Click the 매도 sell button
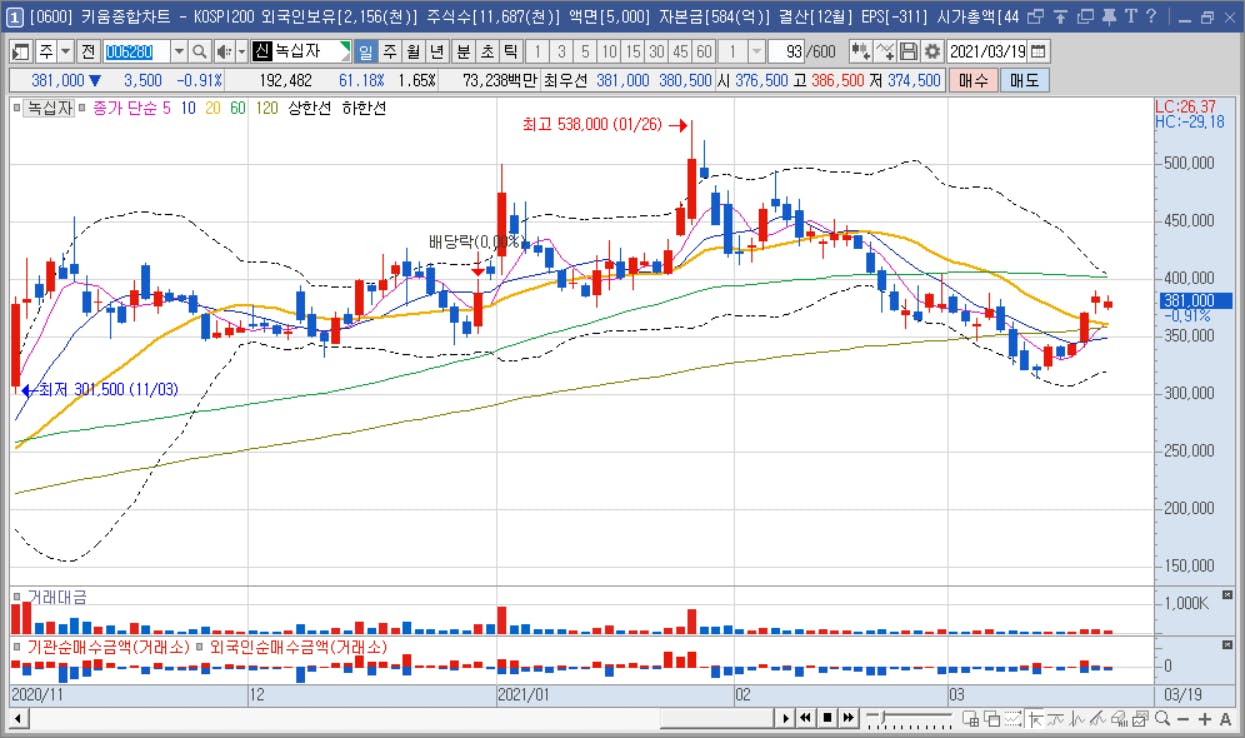The width and height of the screenshot is (1245, 738). click(1024, 80)
